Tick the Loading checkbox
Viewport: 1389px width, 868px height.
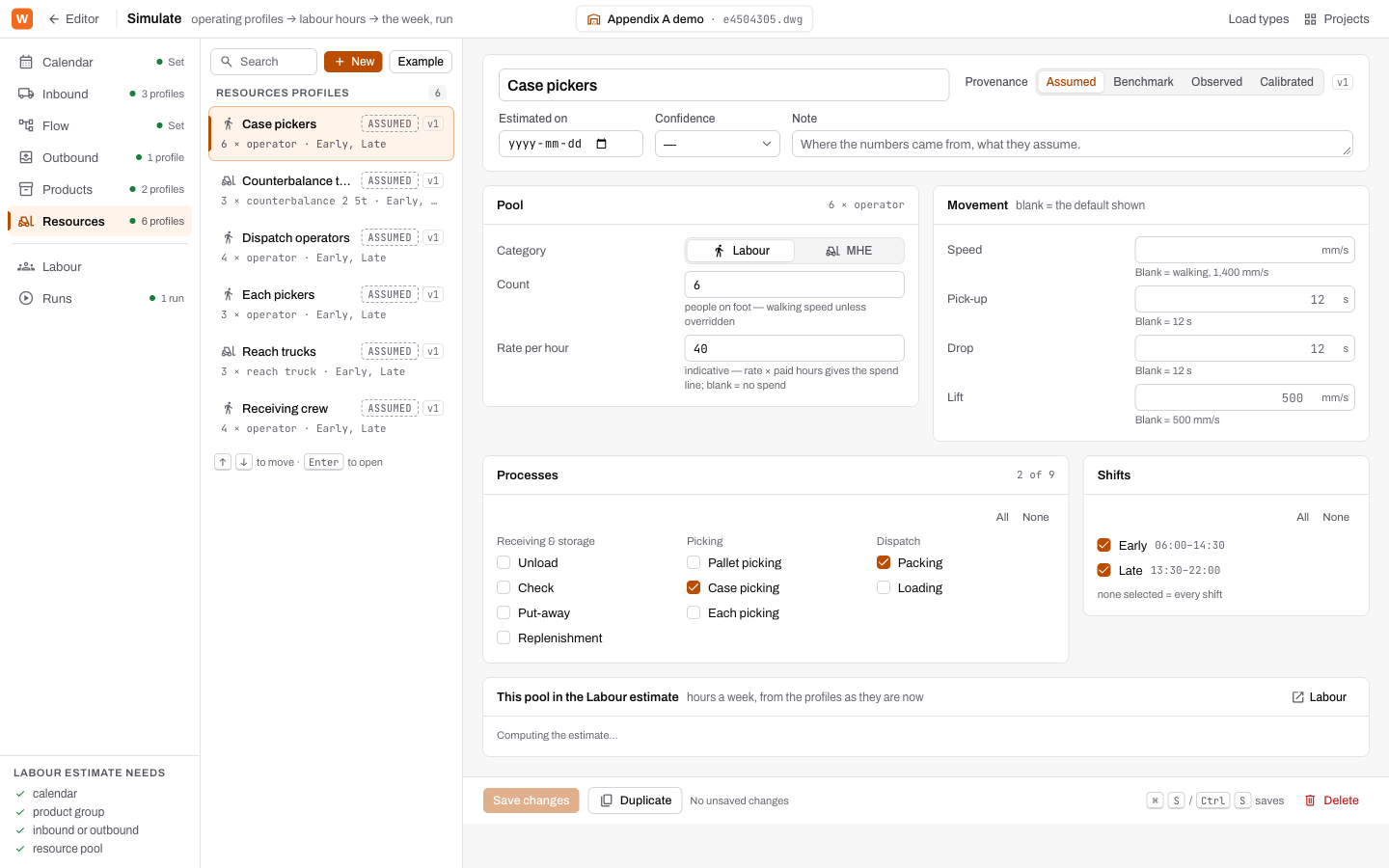(884, 587)
